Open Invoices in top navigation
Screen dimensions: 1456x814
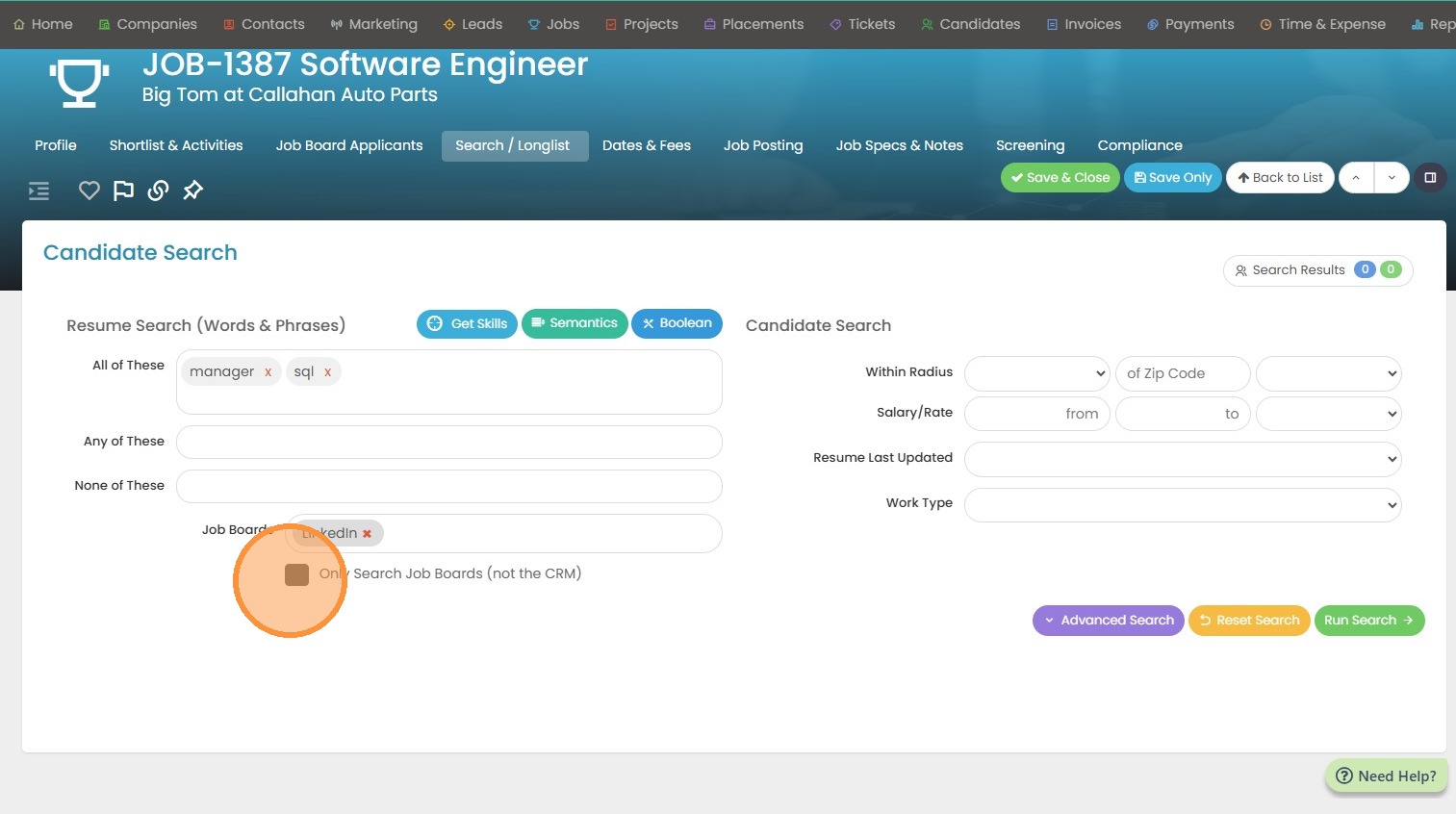(1084, 24)
